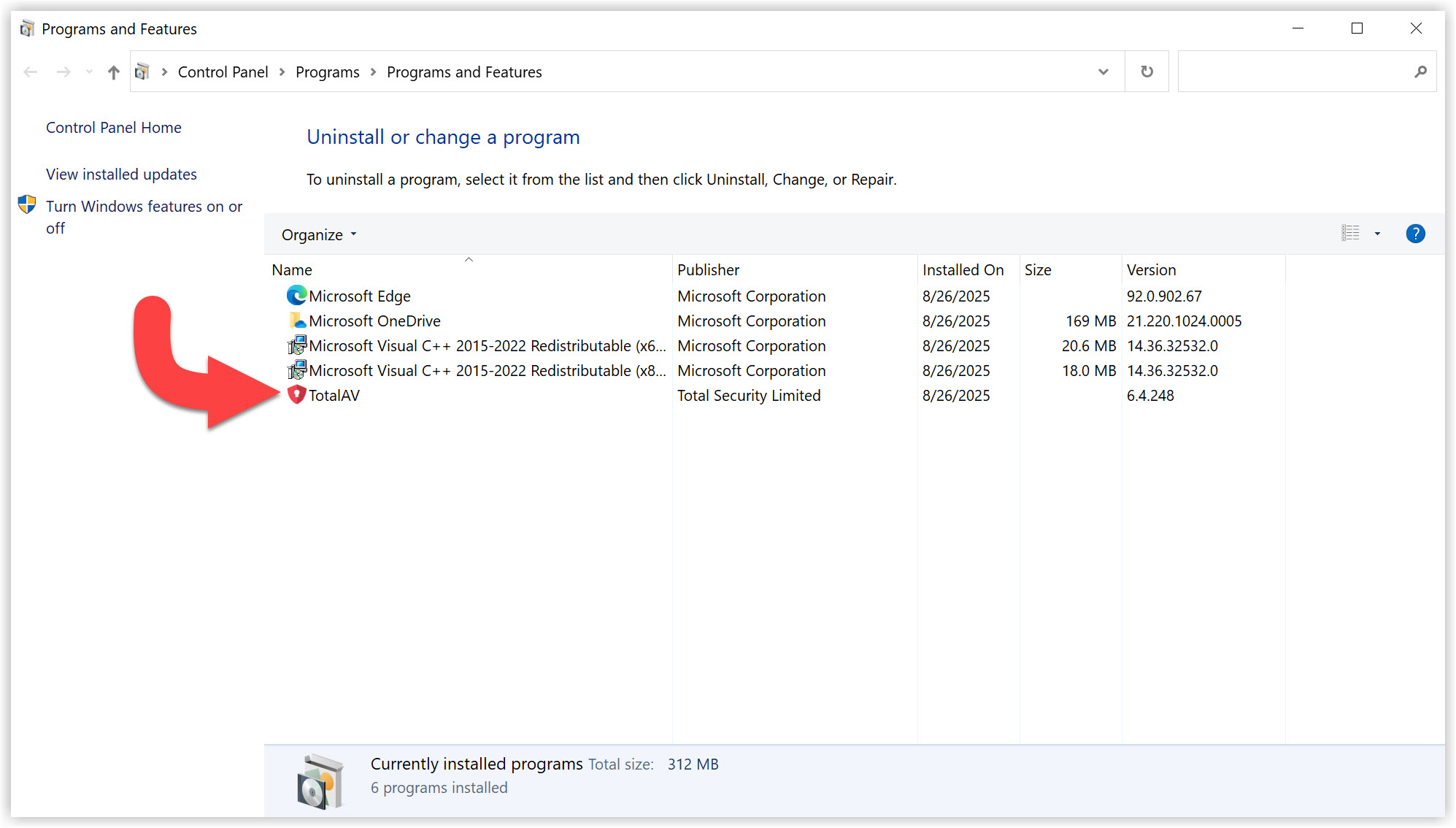Open the Organize dropdown menu

[319, 234]
